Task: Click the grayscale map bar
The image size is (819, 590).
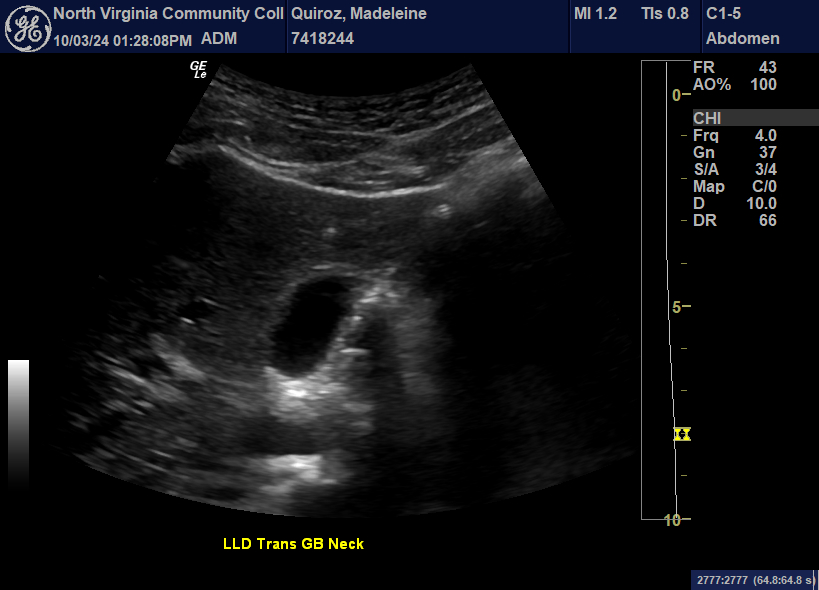Action: [x=18, y=422]
